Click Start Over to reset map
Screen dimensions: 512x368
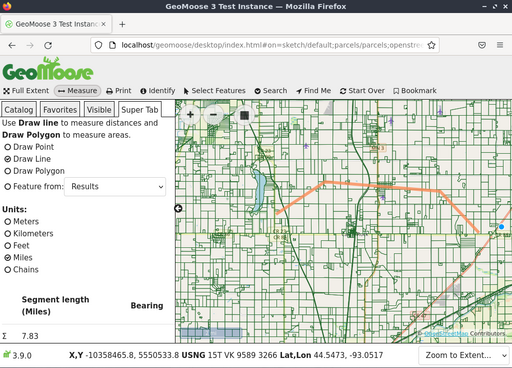tap(362, 91)
